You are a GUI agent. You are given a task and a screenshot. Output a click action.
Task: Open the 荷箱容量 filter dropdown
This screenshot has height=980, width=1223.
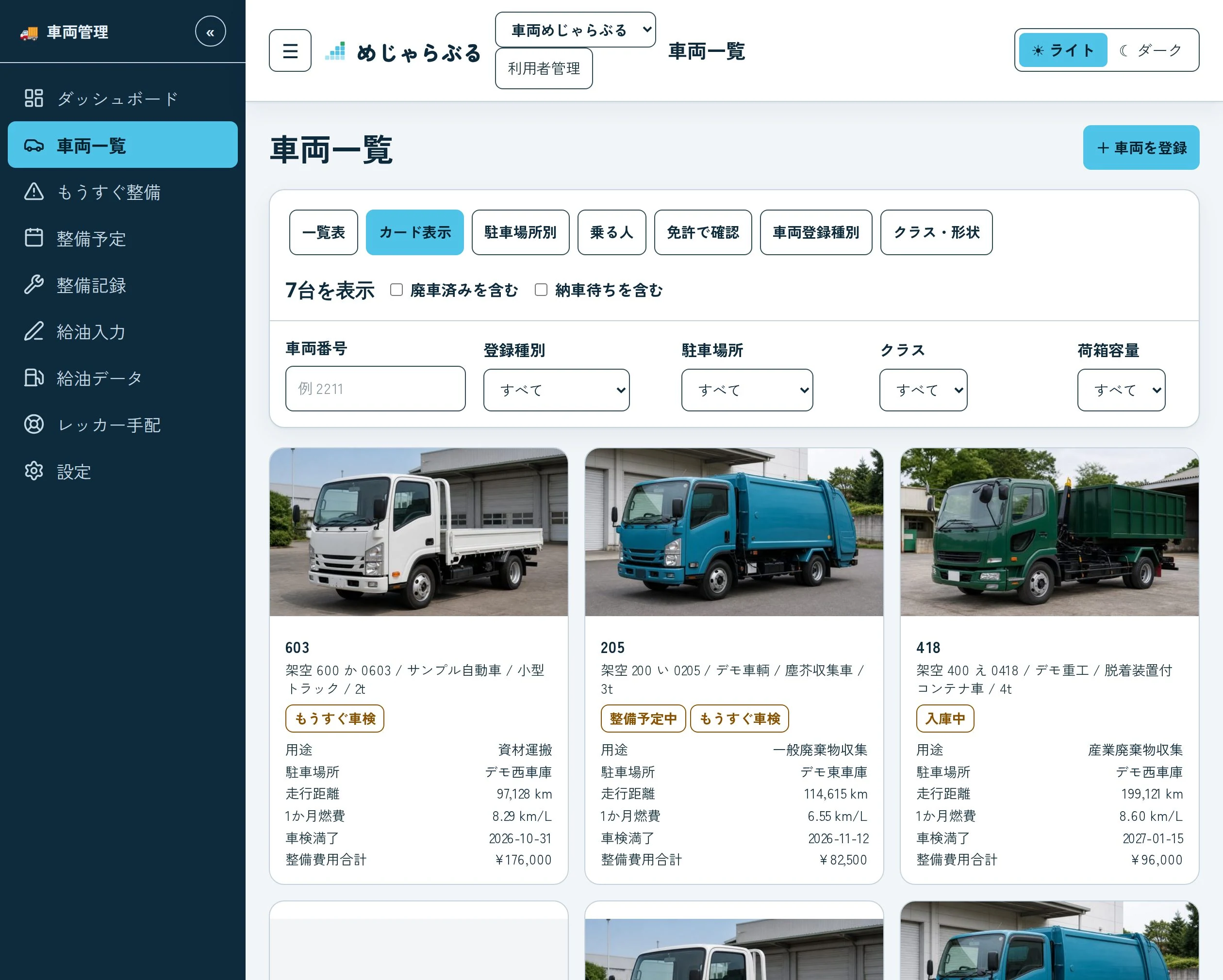click(1121, 390)
